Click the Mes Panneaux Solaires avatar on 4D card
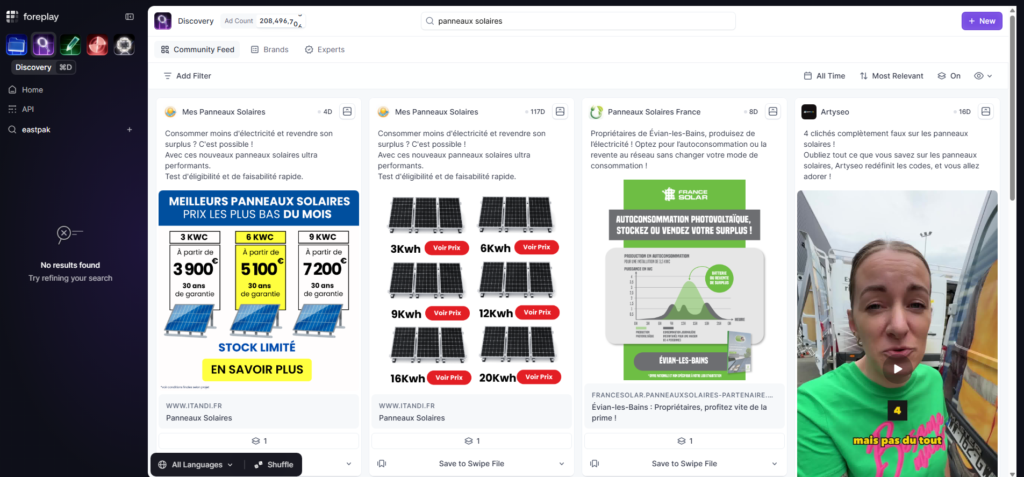1024x477 pixels. 170,112
